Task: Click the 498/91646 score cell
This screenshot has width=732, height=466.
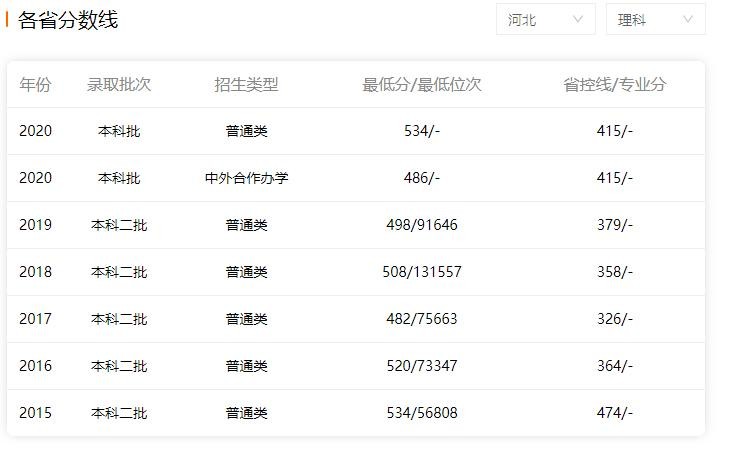Action: (x=421, y=225)
